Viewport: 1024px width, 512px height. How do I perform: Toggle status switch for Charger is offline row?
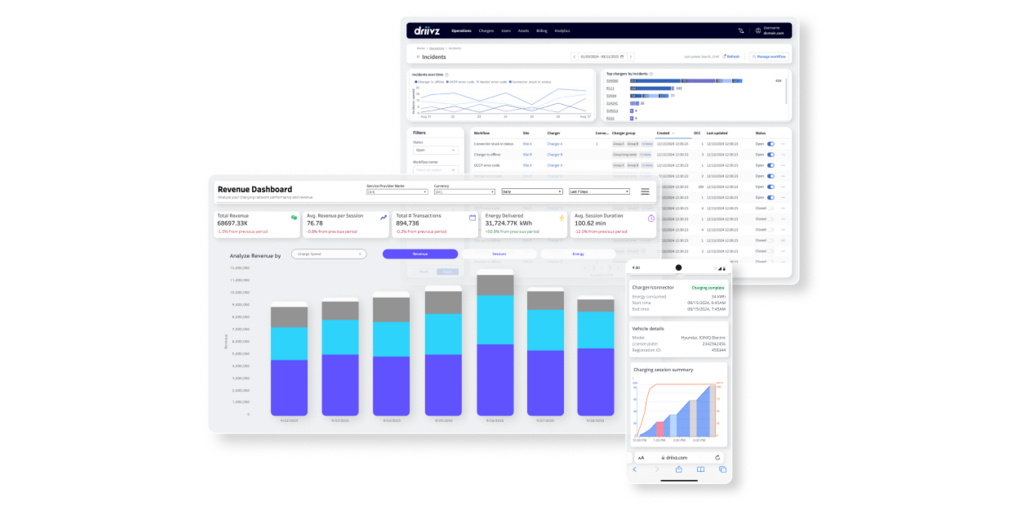point(770,155)
